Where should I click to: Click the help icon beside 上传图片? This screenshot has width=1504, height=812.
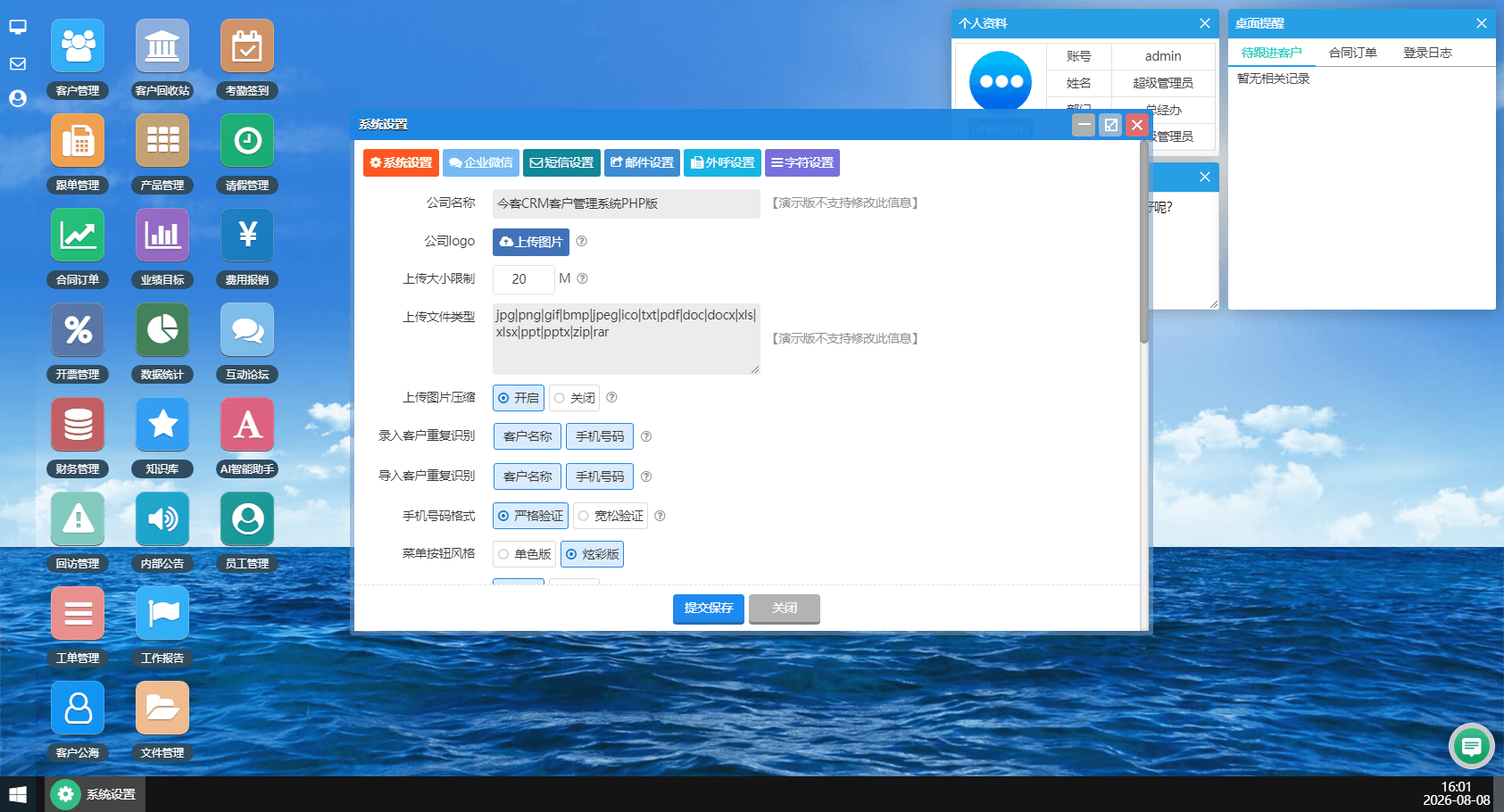point(581,241)
